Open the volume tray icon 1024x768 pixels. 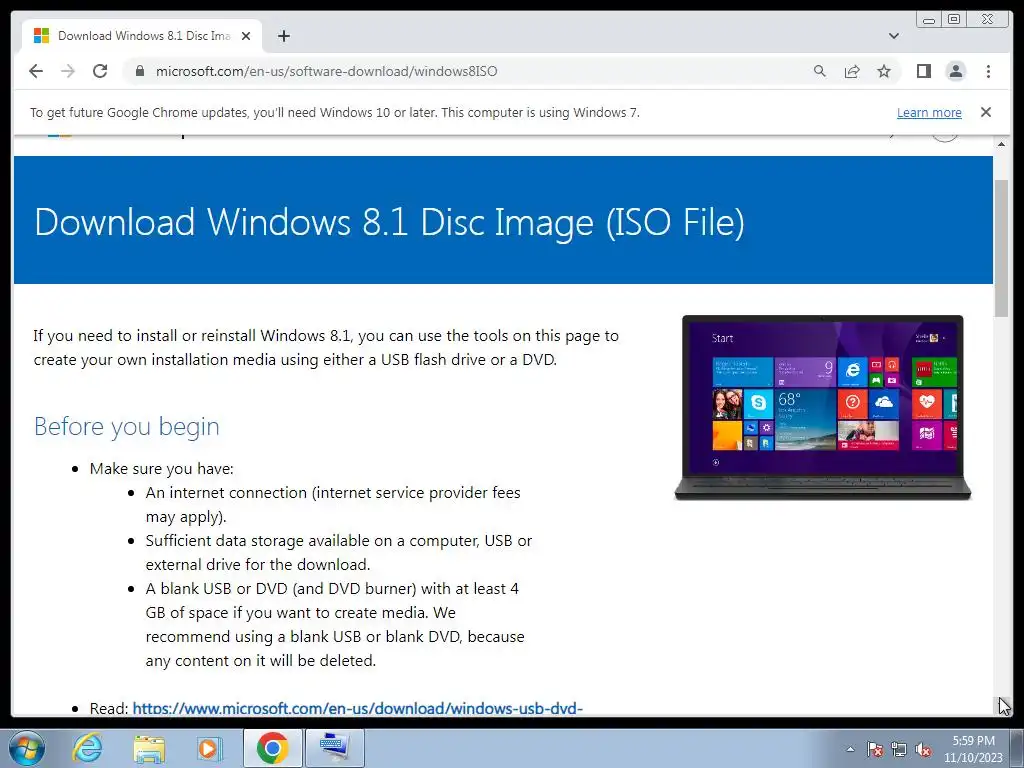coord(923,749)
